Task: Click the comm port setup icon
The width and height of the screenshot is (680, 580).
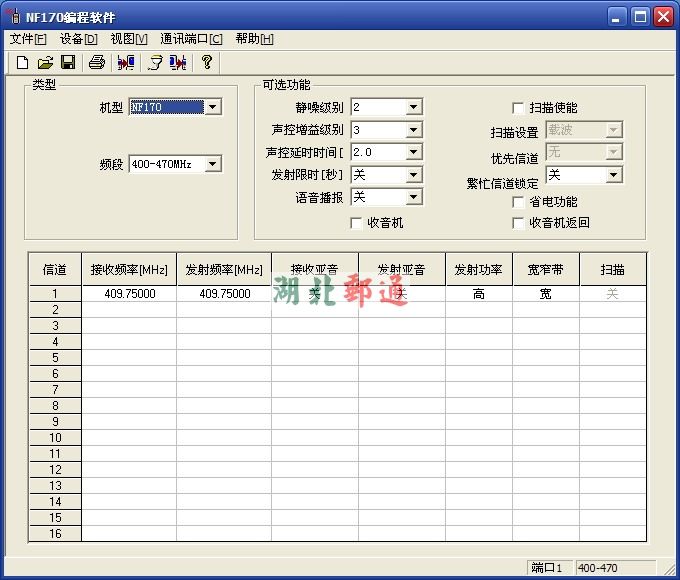Action: [x=154, y=62]
